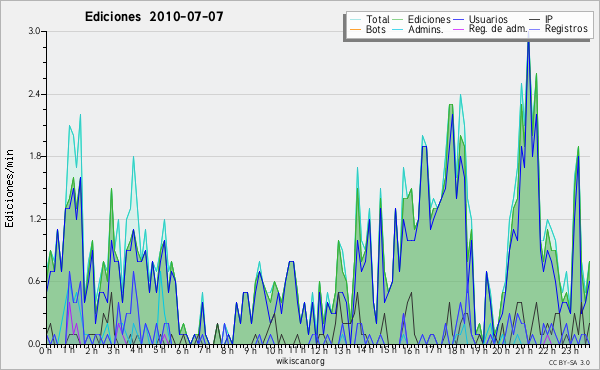Click the 3.0 y-axis value
The height and width of the screenshot is (370, 600).
[34, 31]
